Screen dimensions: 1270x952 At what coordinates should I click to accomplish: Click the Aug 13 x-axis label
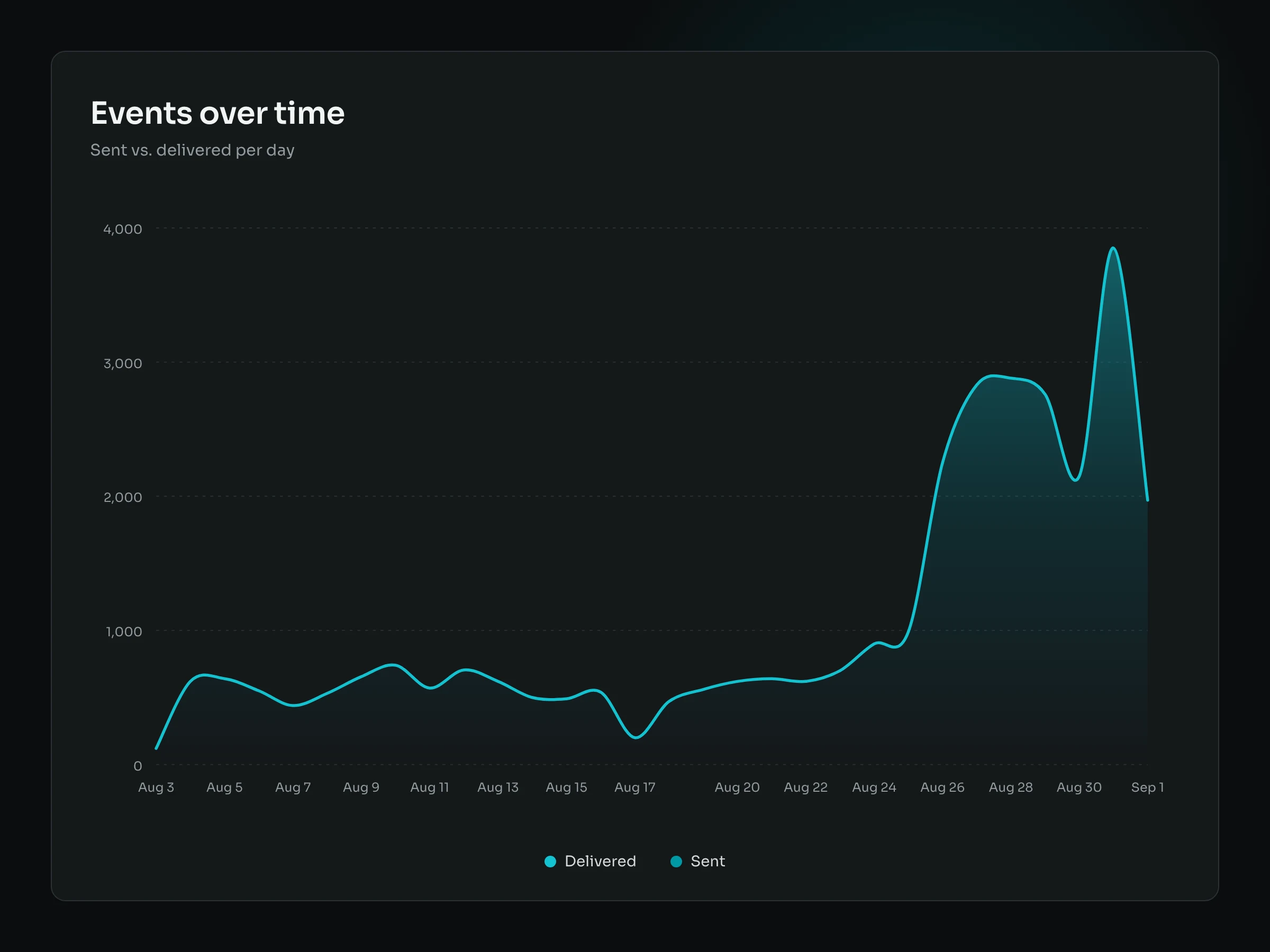[x=498, y=788]
